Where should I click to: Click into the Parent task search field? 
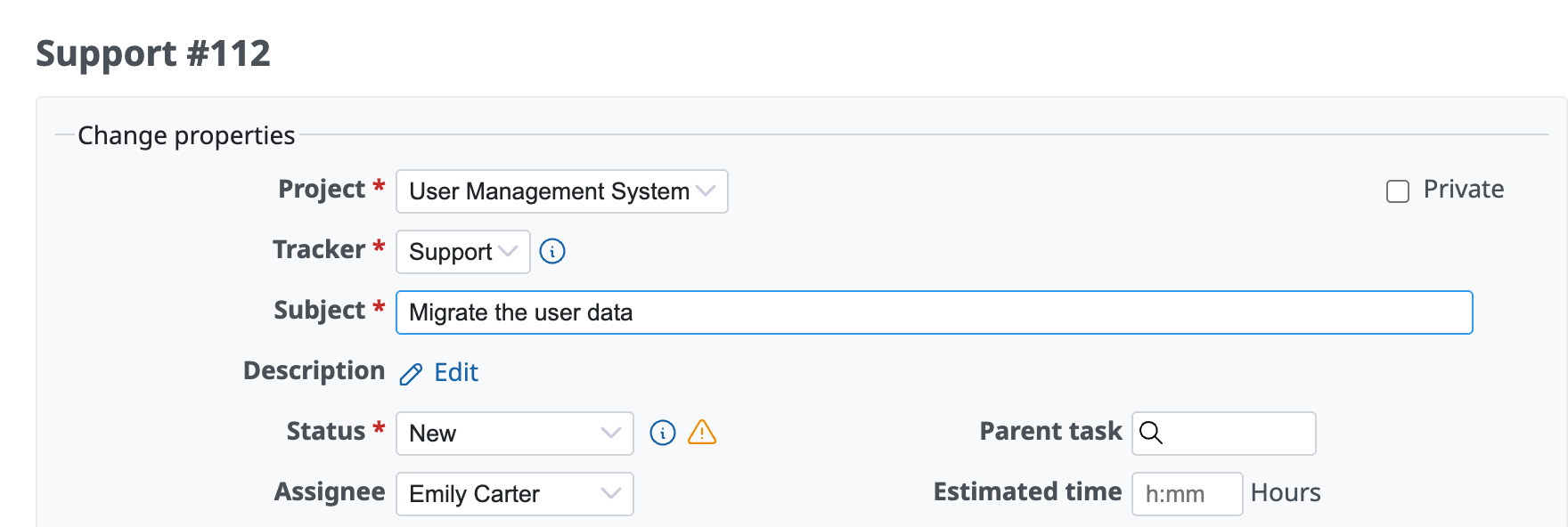pyautogui.click(x=1224, y=434)
